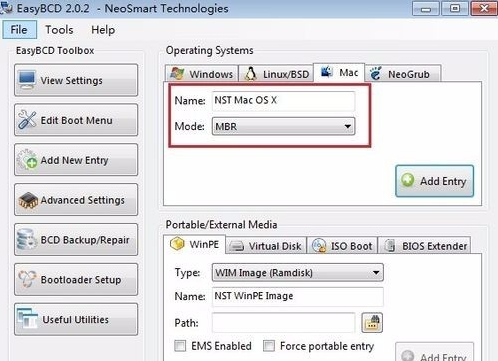Check the Force portable entry option
This screenshot has width=498, height=361.
[x=269, y=346]
